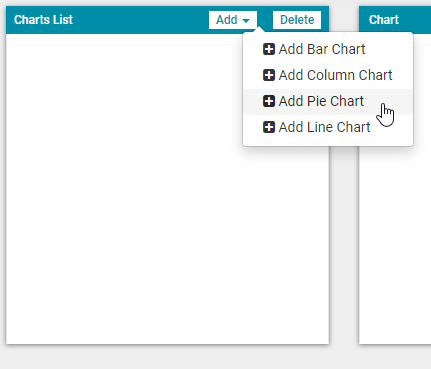Click the plus icon beside Add Bar Chart

click(269, 49)
